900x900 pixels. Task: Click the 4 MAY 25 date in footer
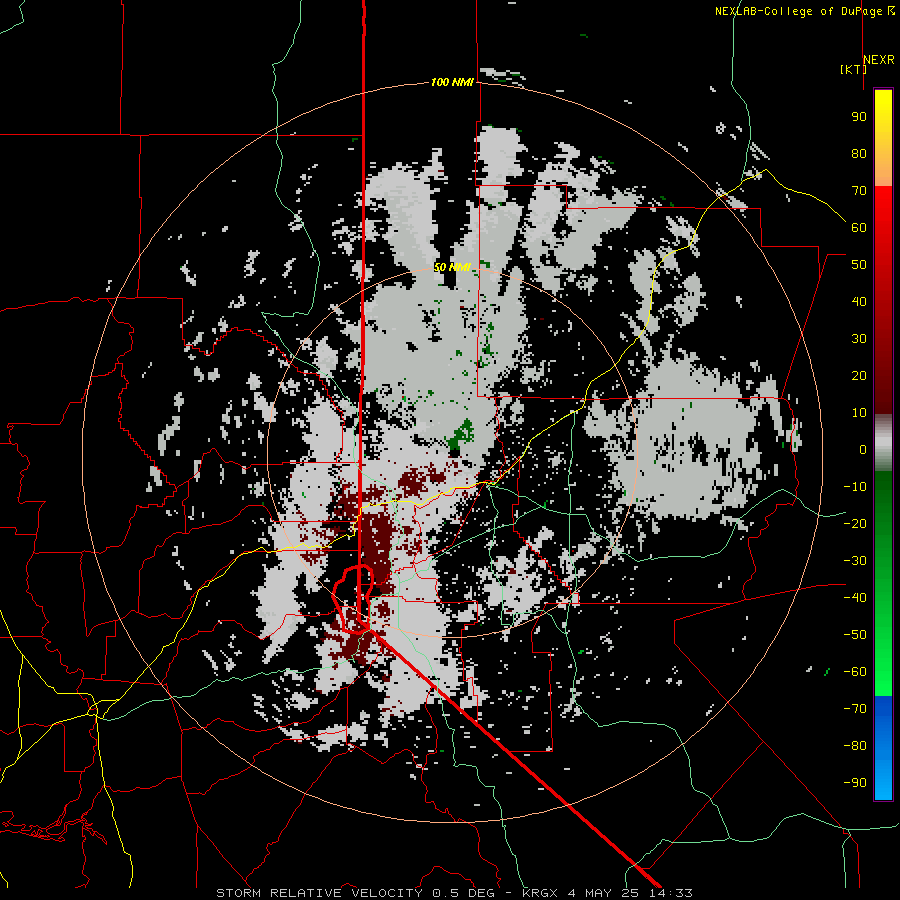coord(603,893)
